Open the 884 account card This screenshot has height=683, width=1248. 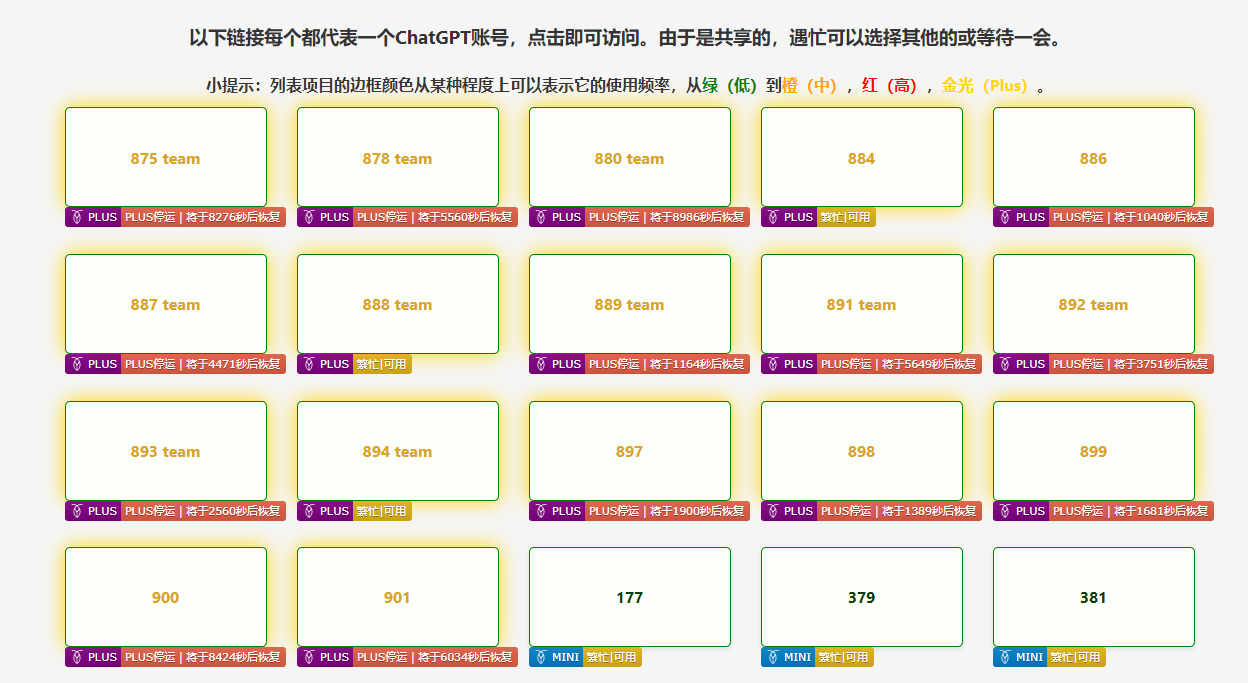(x=862, y=157)
